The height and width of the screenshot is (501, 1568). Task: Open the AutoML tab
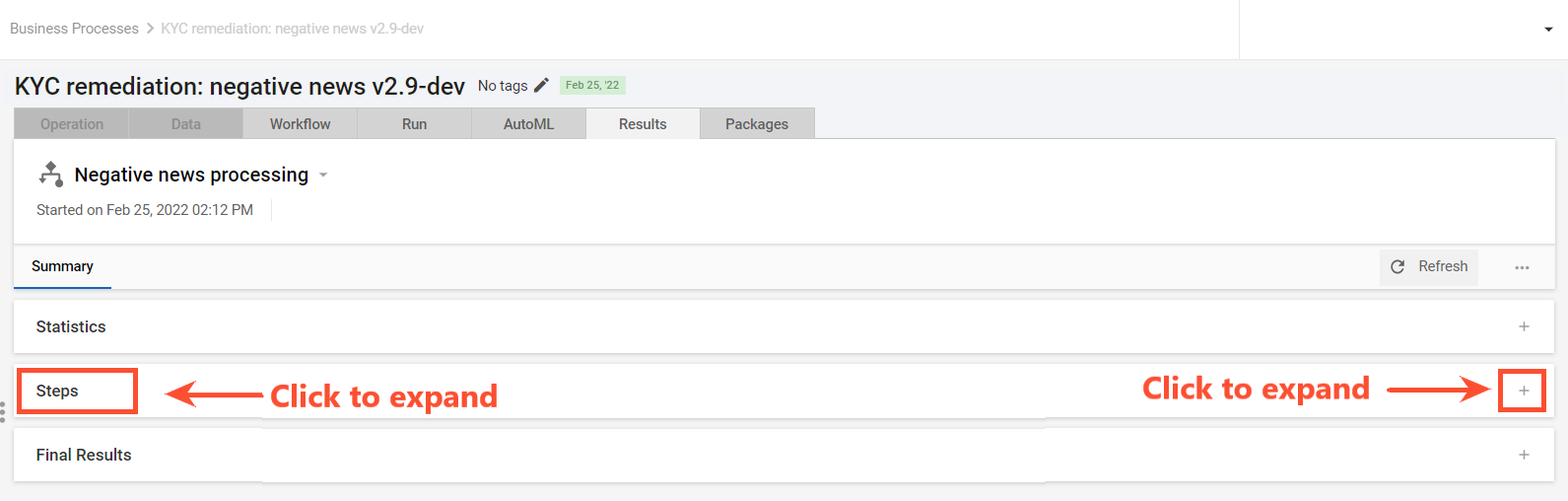click(529, 123)
